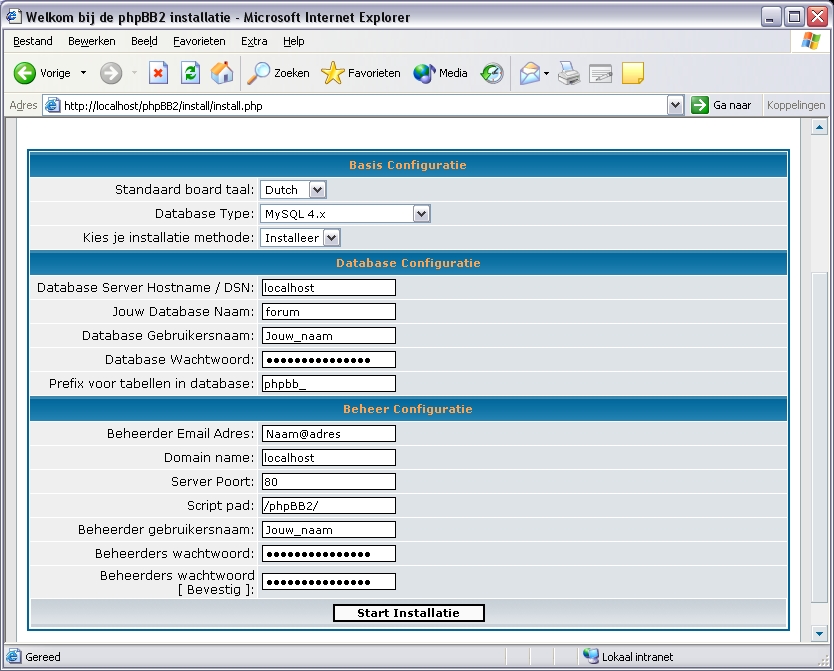834x671 pixels.
Task: Stop loading with the red X icon
Action: pos(158,73)
